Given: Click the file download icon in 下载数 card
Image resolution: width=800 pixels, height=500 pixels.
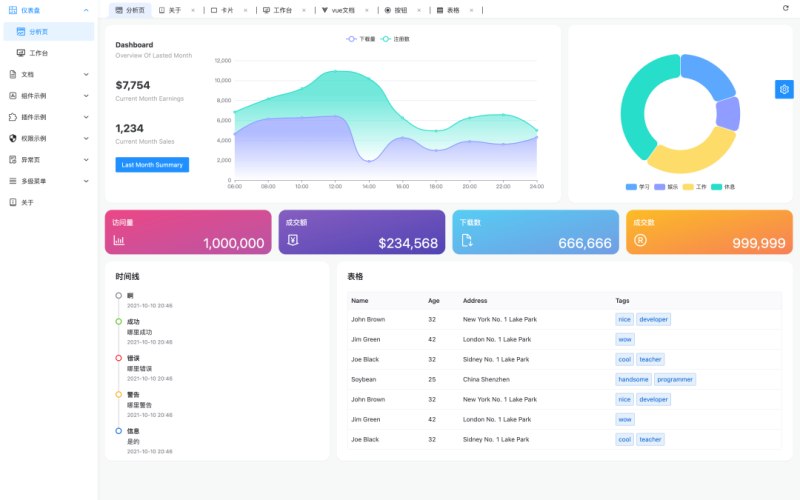Looking at the screenshot, I should [x=467, y=240].
